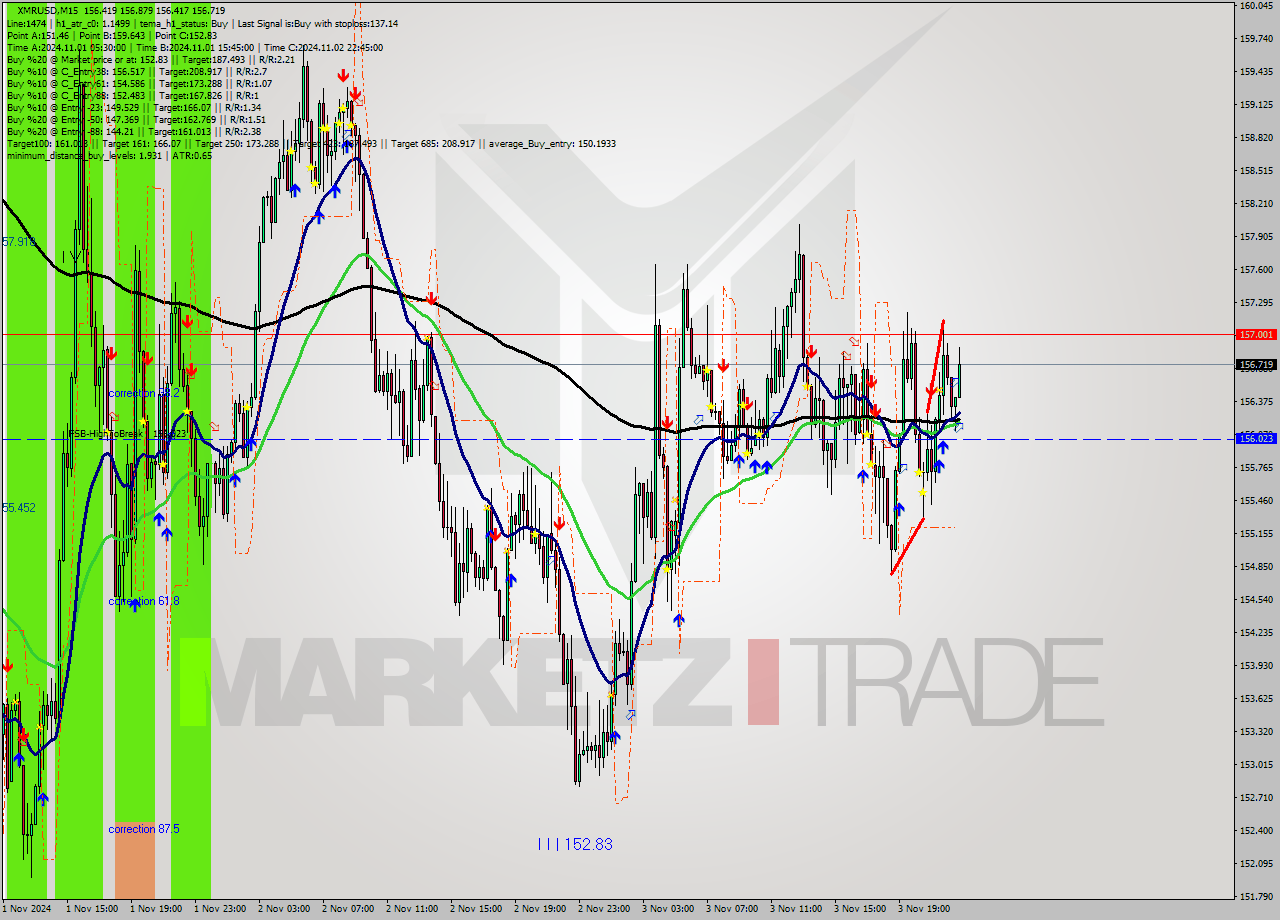Click the '| | | 152.83' low label
Viewport: 1280px width, 920px height.
tap(575, 844)
